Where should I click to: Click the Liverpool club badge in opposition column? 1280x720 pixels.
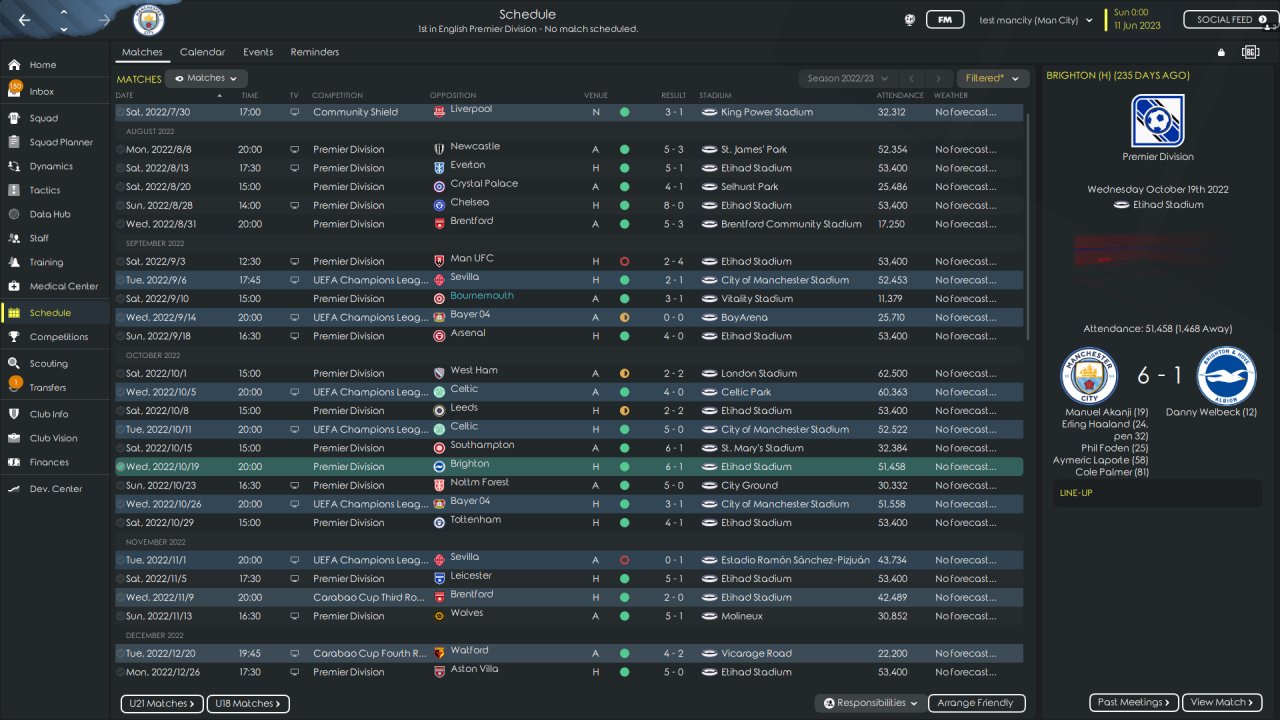[x=439, y=112]
